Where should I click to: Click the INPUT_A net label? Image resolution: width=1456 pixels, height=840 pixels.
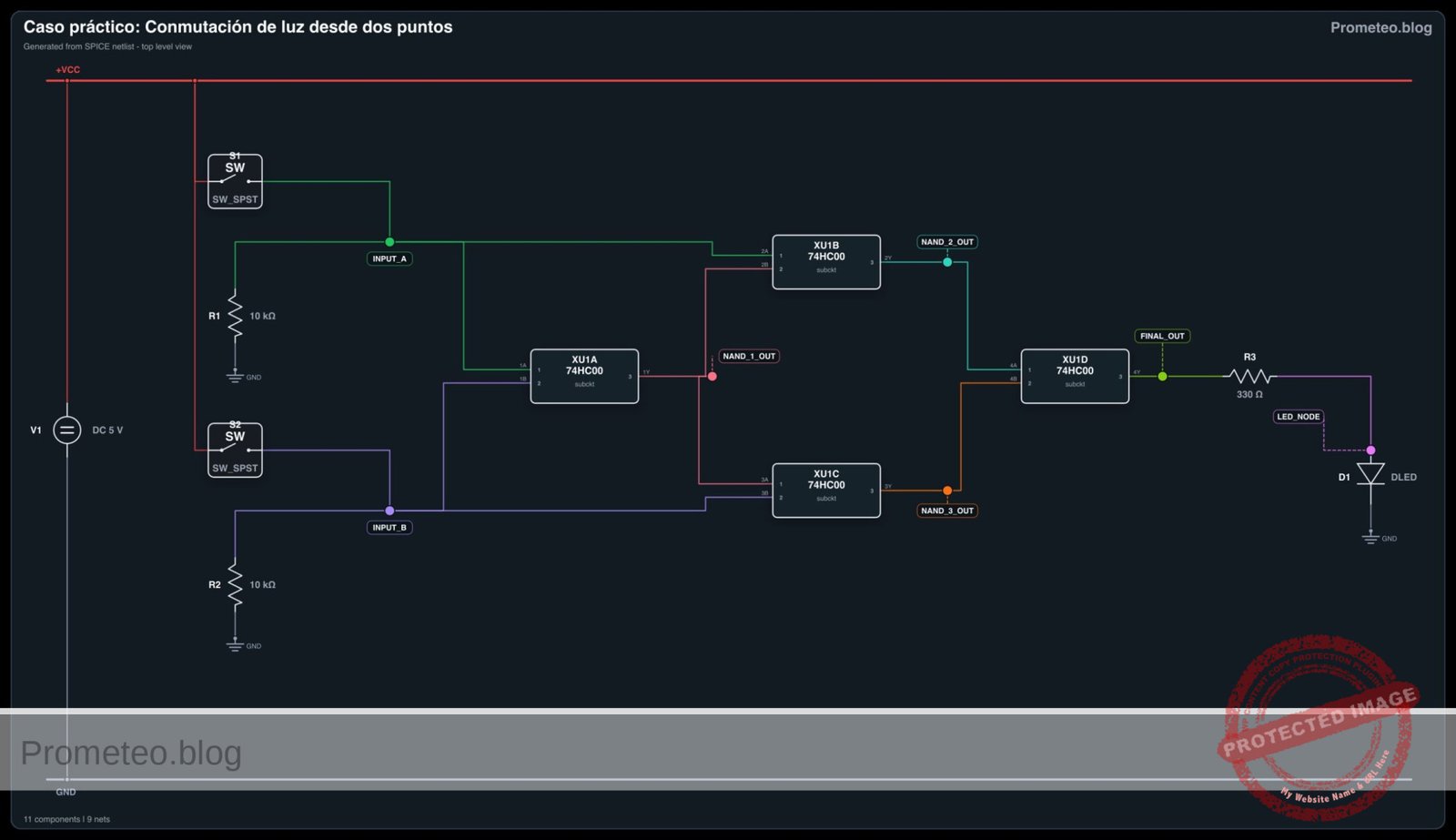389,258
